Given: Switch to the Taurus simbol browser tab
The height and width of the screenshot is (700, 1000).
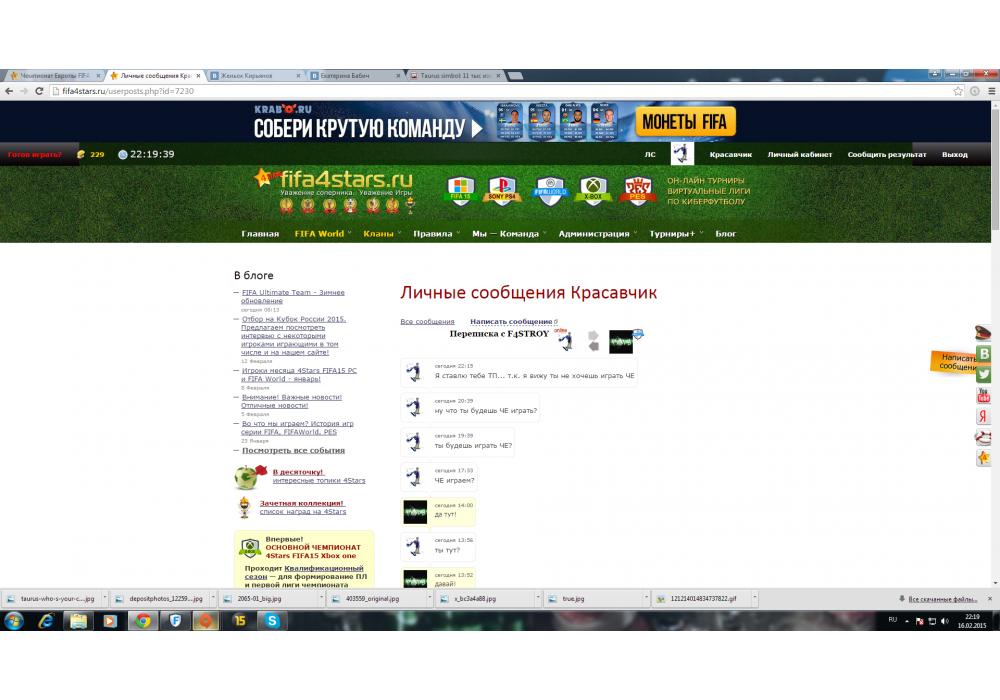Looking at the screenshot, I should [x=453, y=75].
